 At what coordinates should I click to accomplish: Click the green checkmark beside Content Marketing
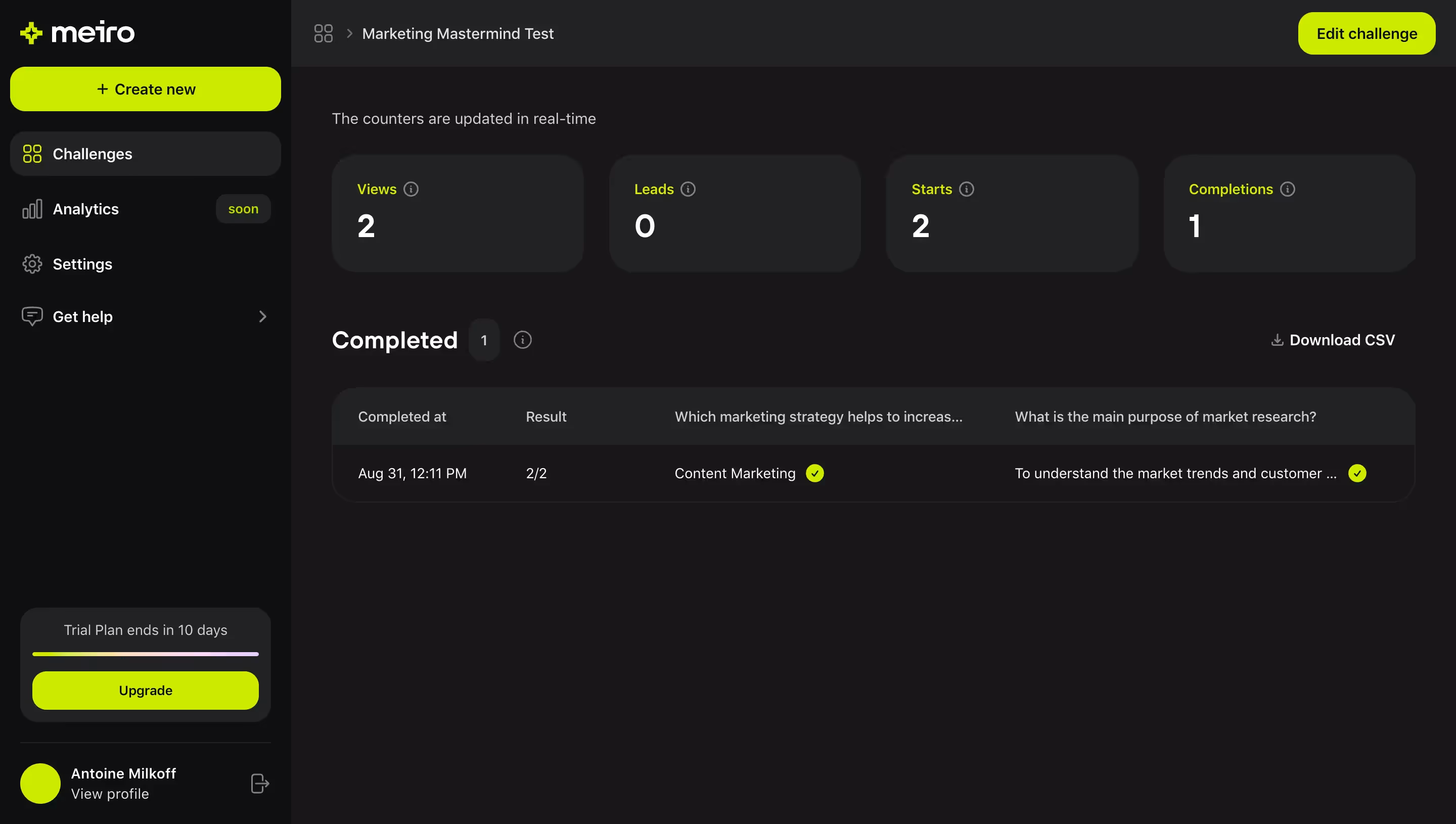815,473
